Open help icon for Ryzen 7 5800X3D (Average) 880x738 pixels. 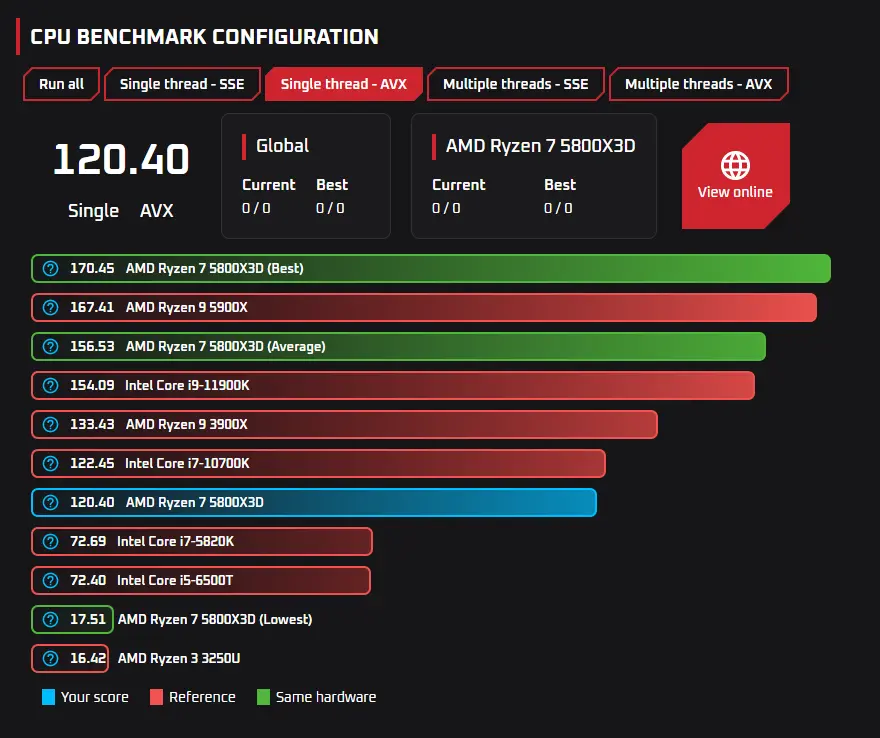(x=51, y=346)
